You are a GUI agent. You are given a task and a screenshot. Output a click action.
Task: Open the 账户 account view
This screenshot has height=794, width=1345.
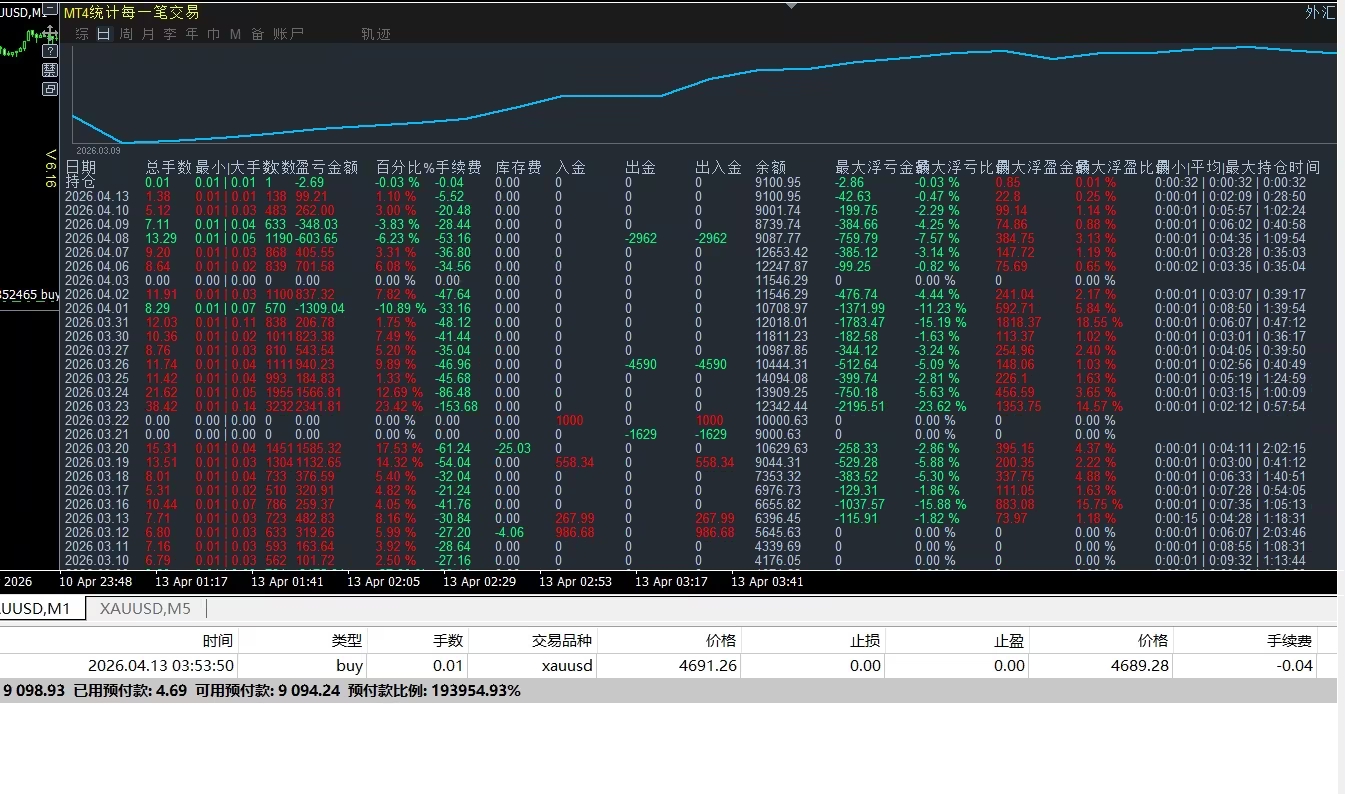[289, 34]
